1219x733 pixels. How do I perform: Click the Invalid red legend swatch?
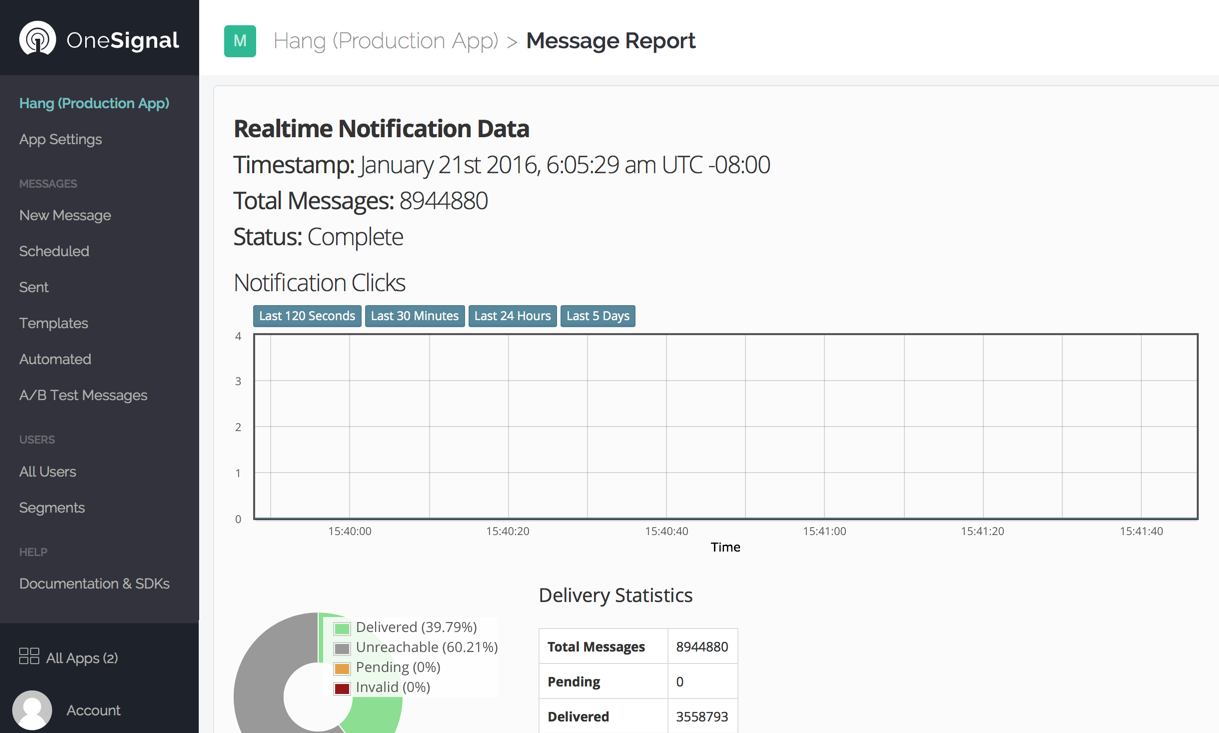[x=342, y=689]
